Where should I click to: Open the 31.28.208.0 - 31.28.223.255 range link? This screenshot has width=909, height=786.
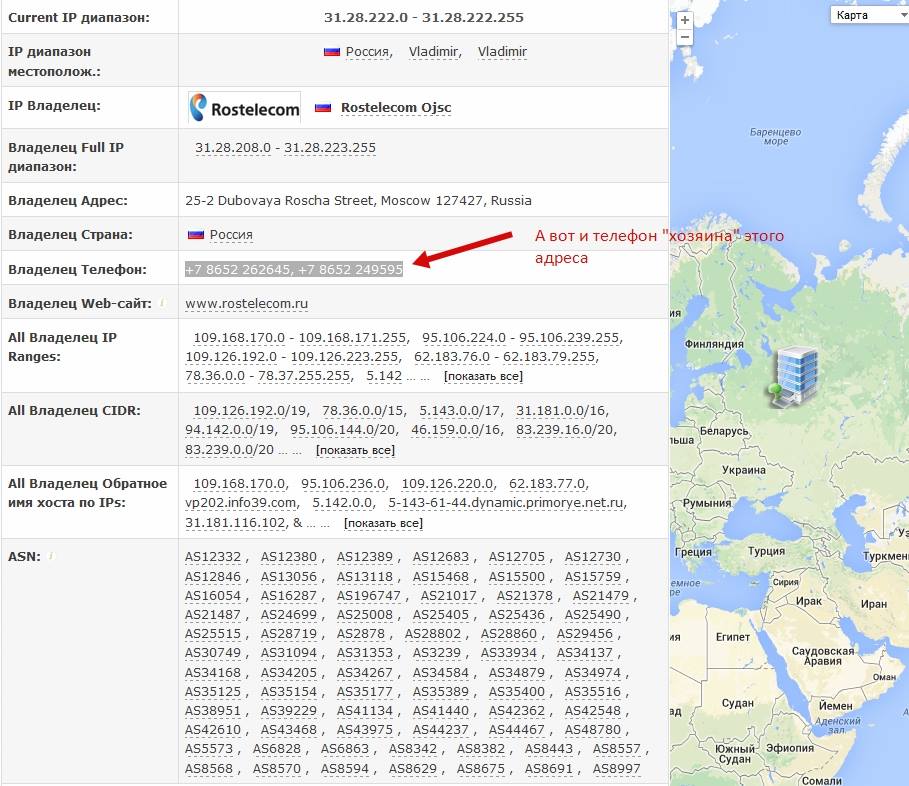pos(285,148)
